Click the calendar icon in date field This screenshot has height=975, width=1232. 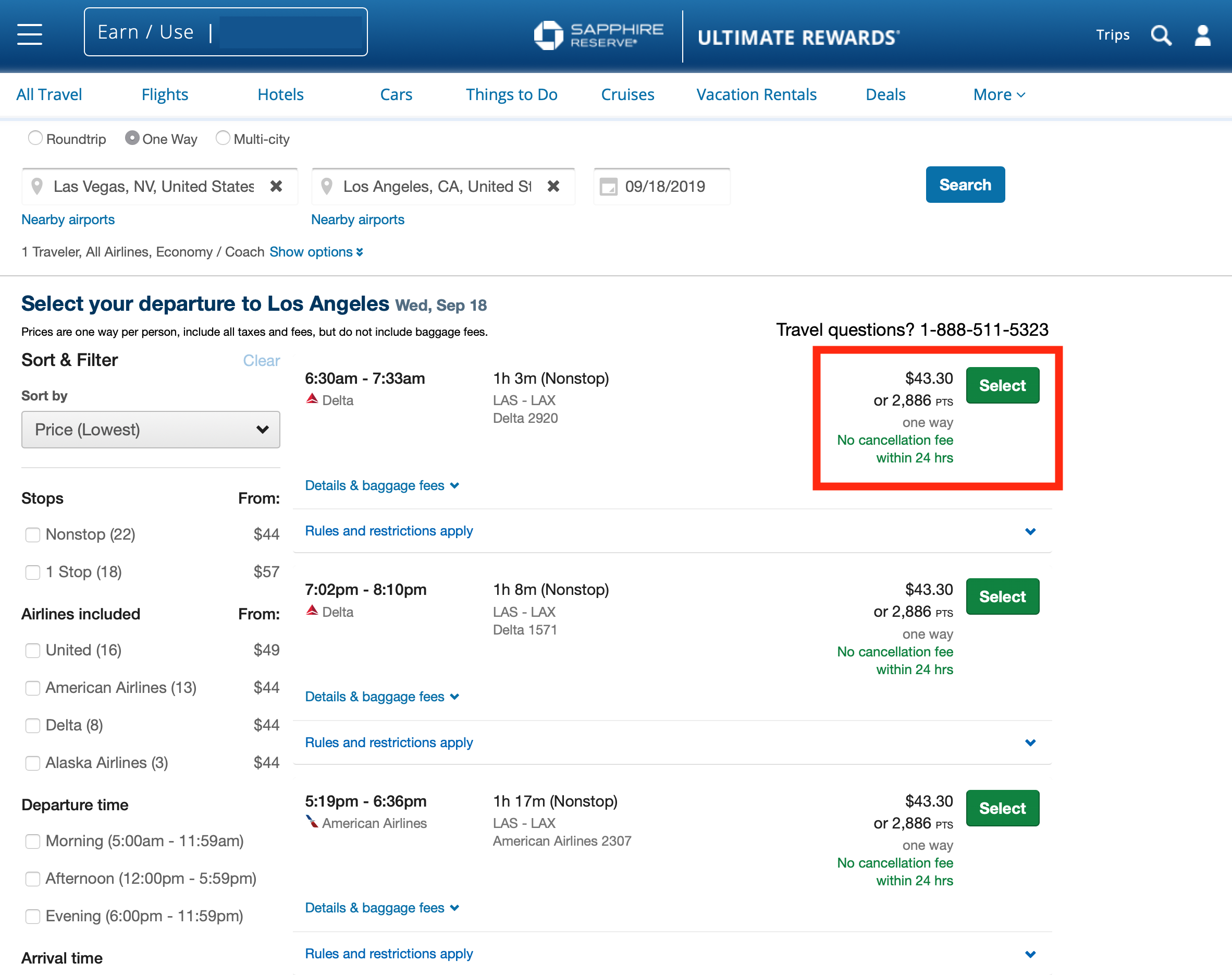click(608, 187)
